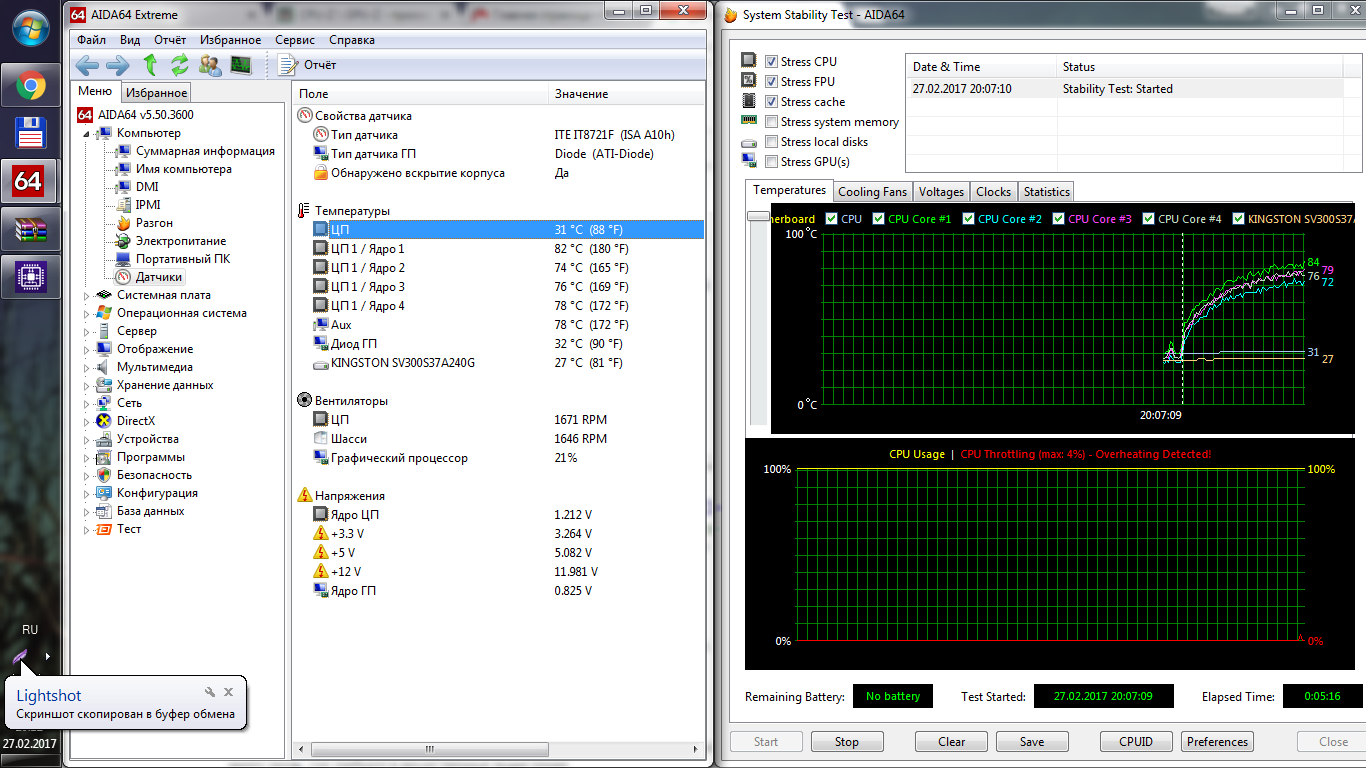Select Электропитание in the tree
1366x768 pixels.
click(x=181, y=241)
